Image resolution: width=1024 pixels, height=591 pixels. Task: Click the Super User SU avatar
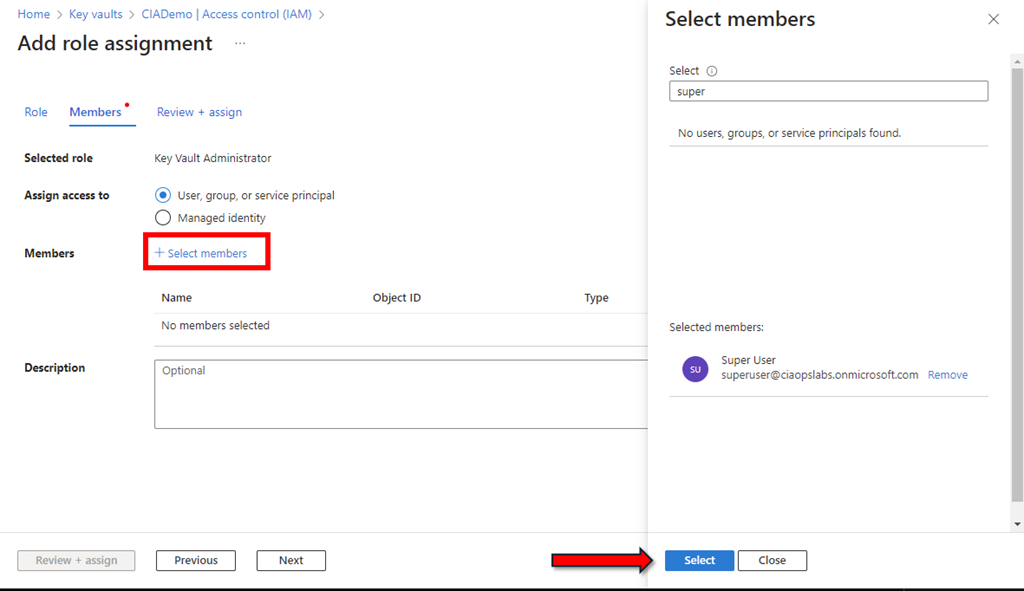coord(695,368)
